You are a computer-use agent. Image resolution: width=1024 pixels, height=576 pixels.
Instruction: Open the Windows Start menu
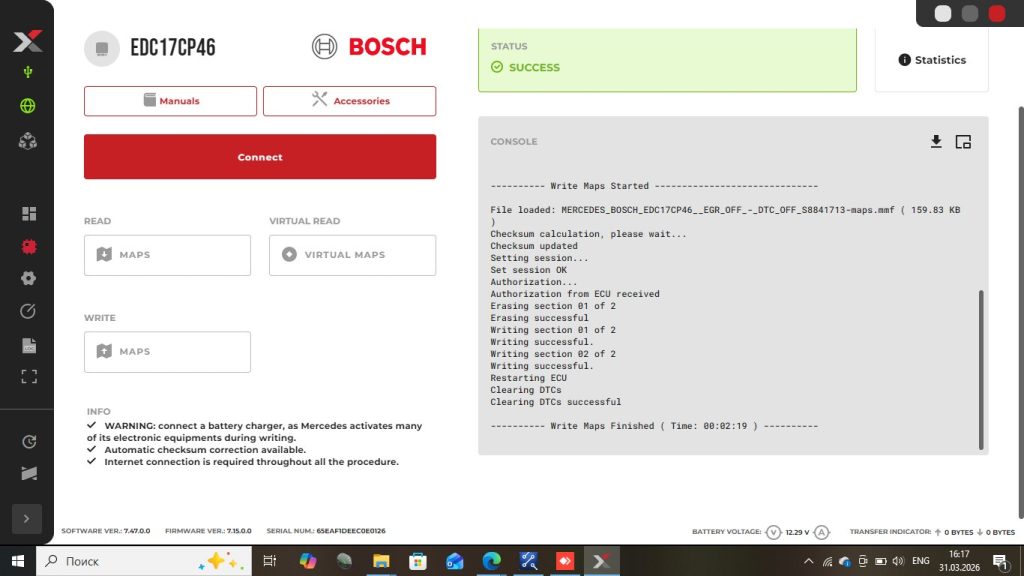pyautogui.click(x=18, y=561)
